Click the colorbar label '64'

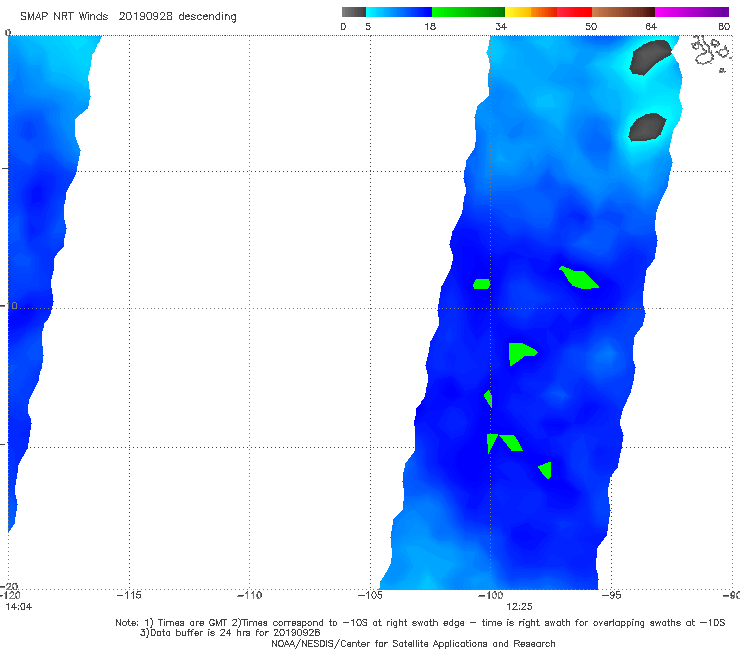coord(651,27)
